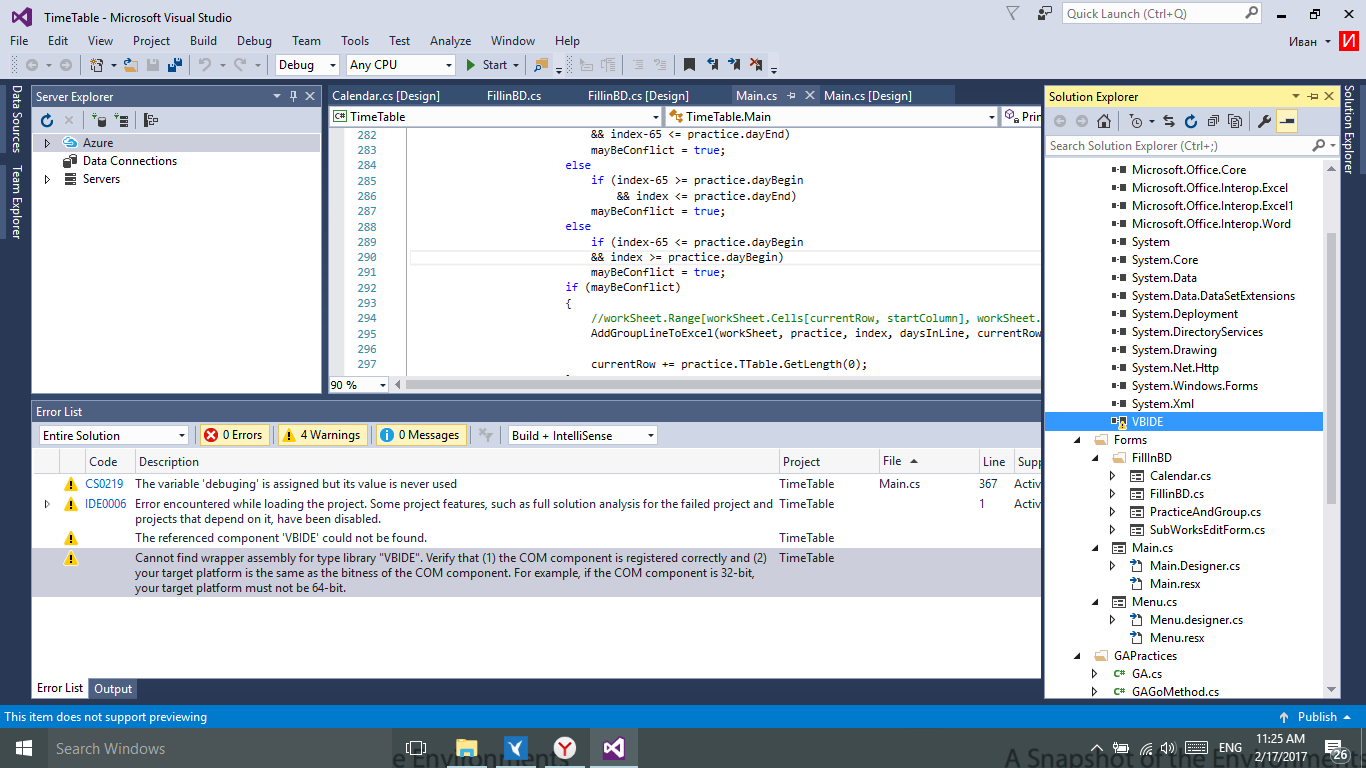Viewport: 1366px width, 768px height.
Task: Click the feedback flag icon near Quick Launch
Action: tap(1045, 13)
